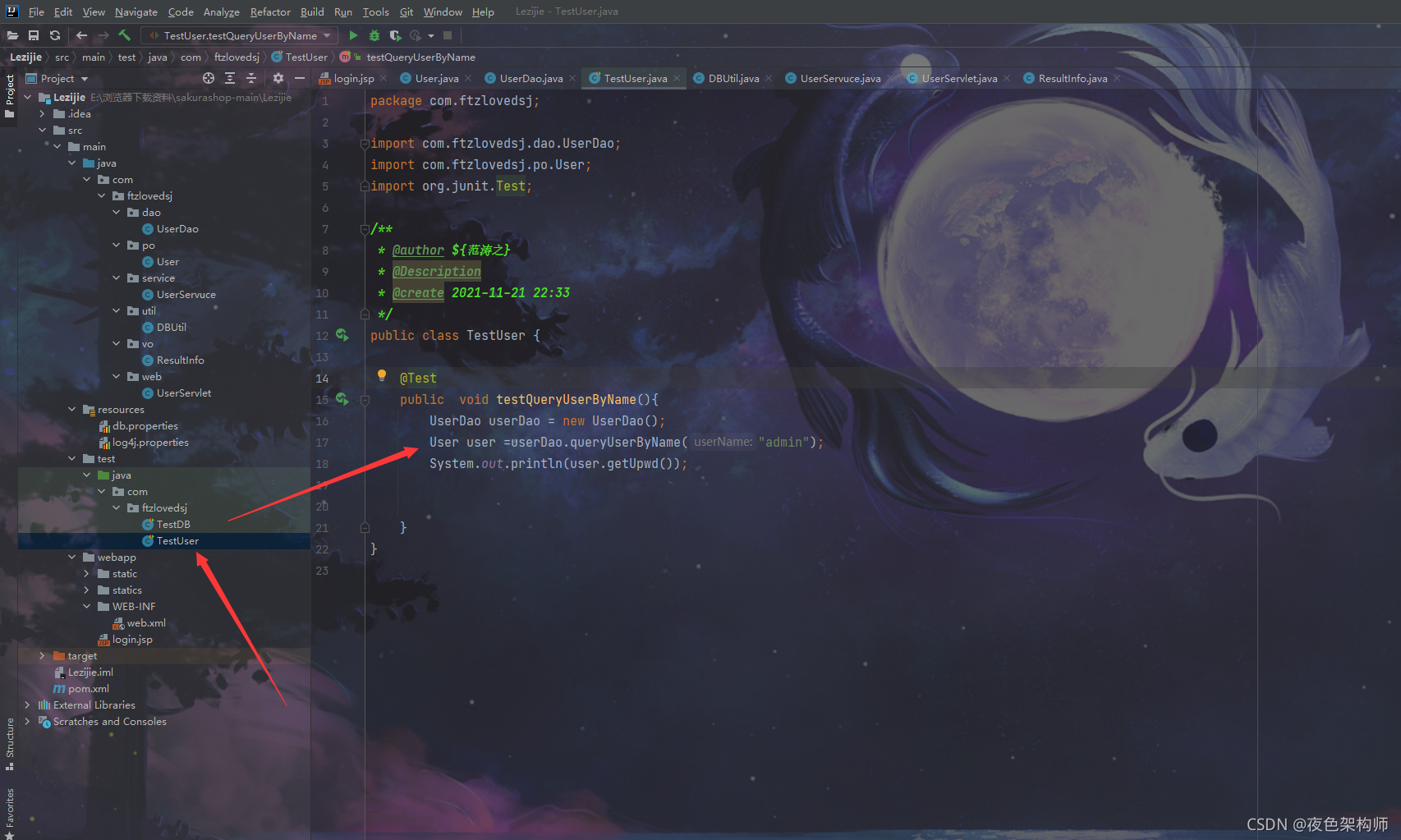
Task: Close the login.jsp tab
Action: tap(383, 79)
